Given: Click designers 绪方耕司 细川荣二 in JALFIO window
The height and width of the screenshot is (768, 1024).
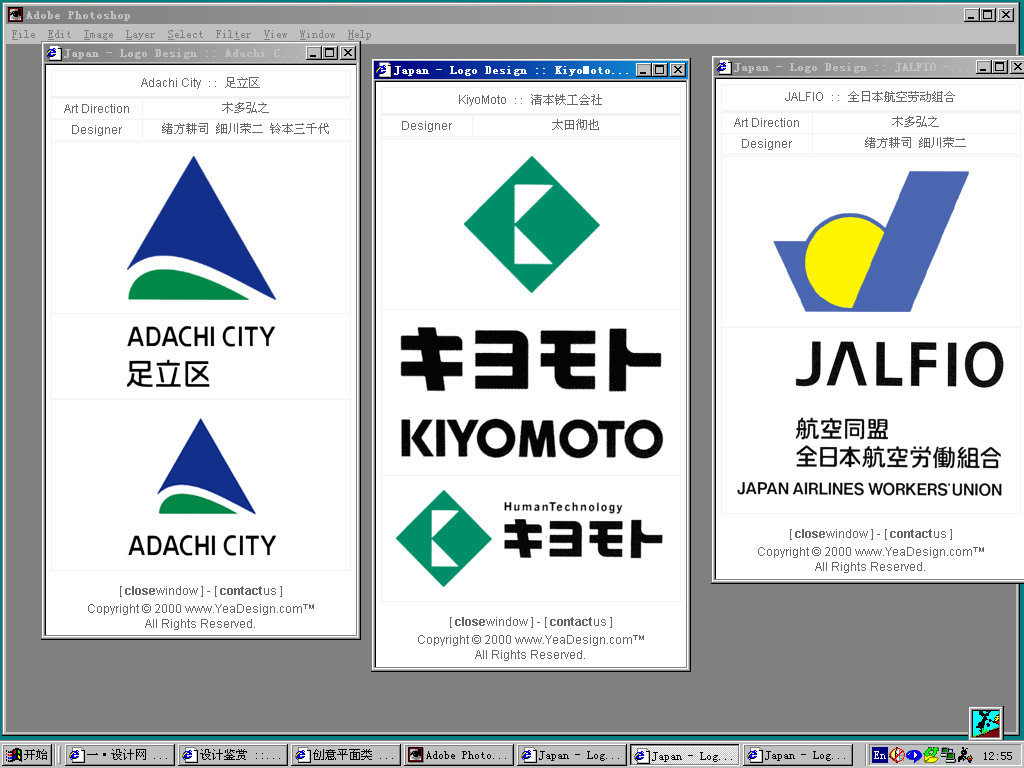Looking at the screenshot, I should (x=916, y=142).
